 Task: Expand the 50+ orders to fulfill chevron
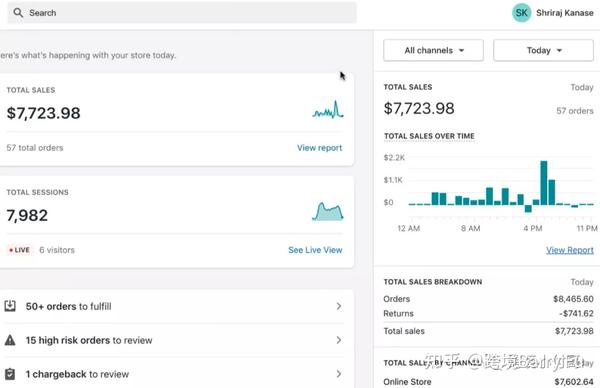tap(339, 306)
